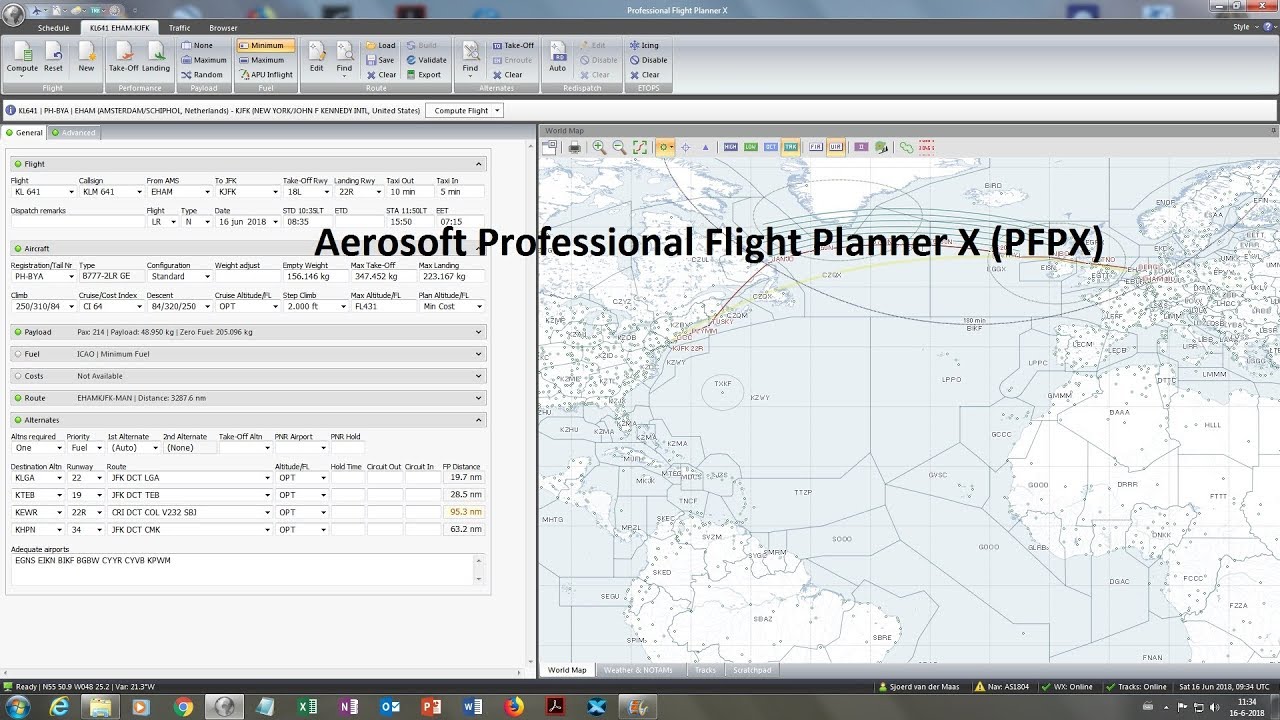The width and height of the screenshot is (1280, 720).
Task: Open the Tracks tab below map
Action: 705,670
